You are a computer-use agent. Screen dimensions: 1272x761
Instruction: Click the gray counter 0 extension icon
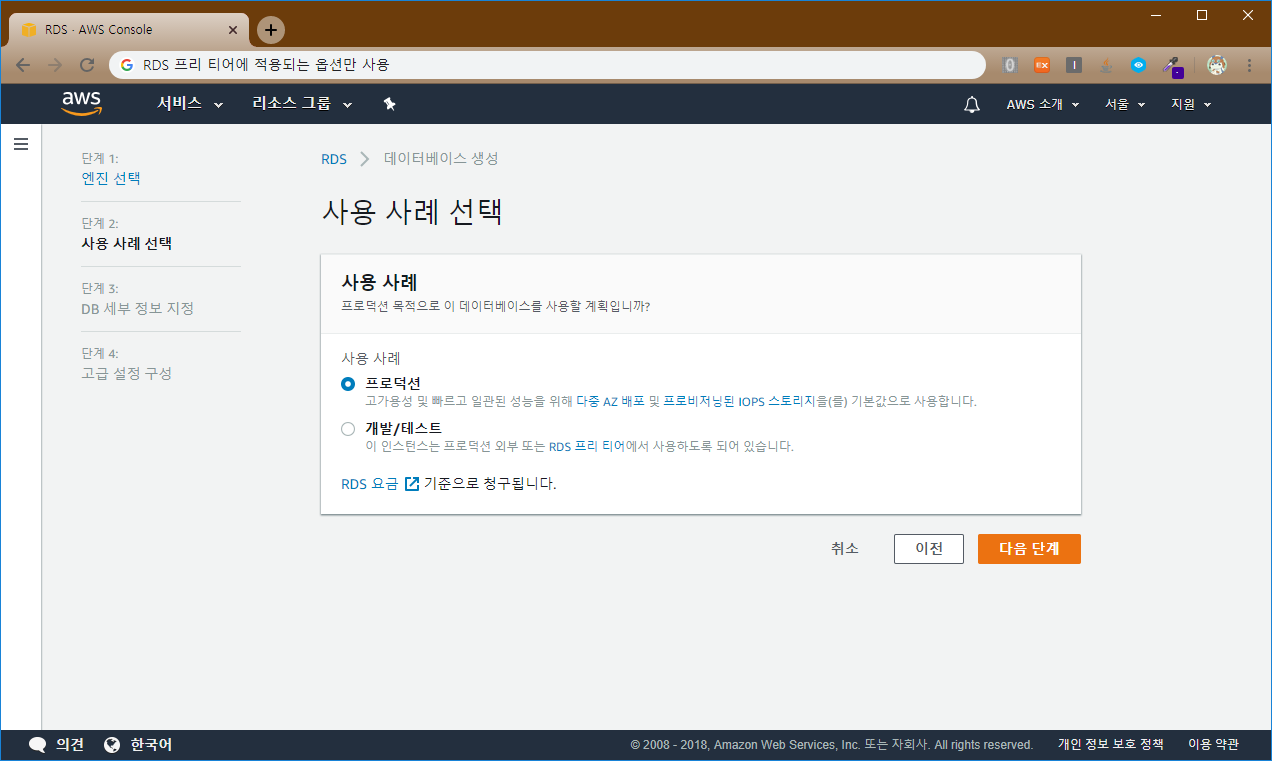1010,65
